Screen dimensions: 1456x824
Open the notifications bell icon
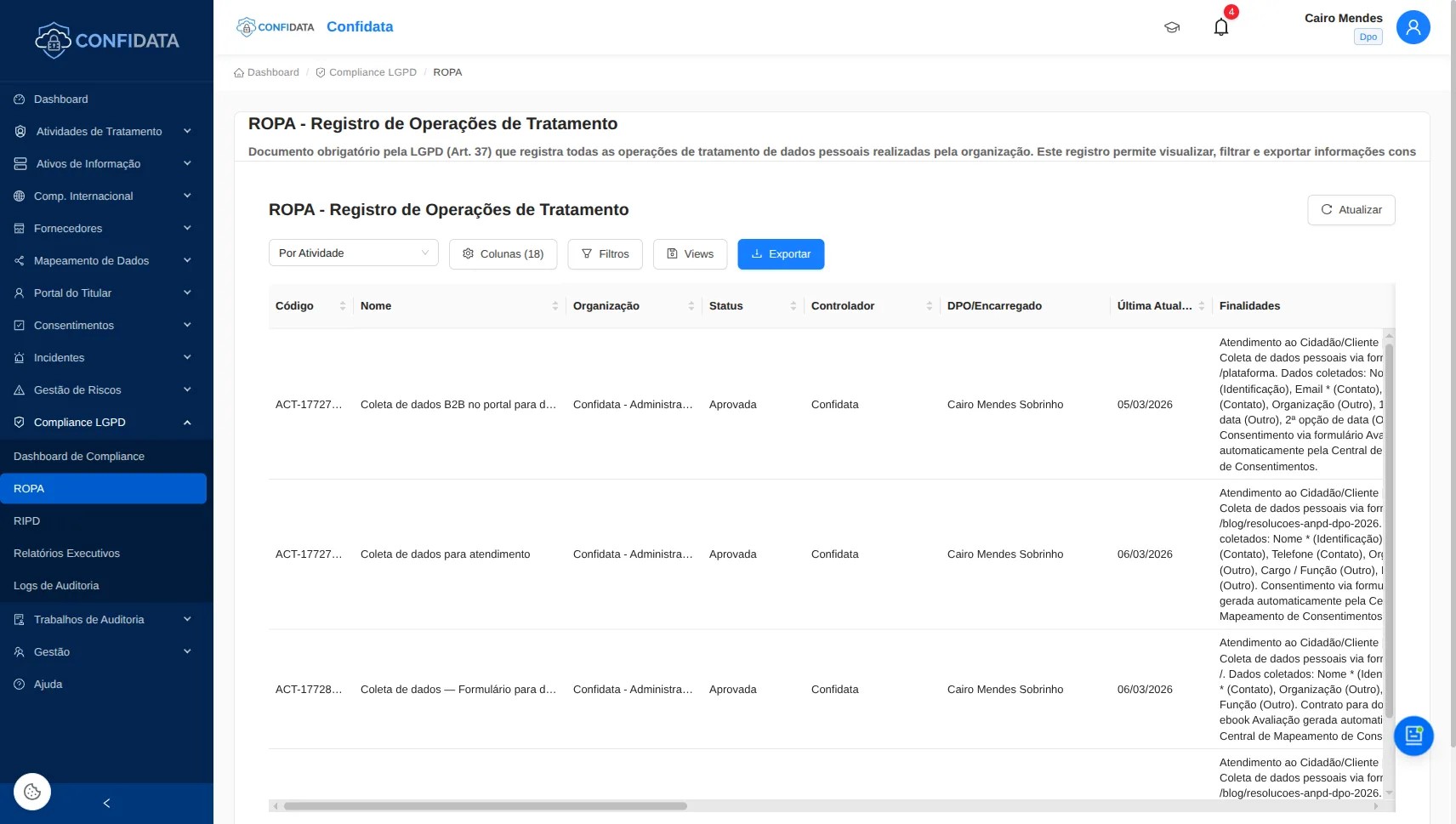(x=1220, y=27)
